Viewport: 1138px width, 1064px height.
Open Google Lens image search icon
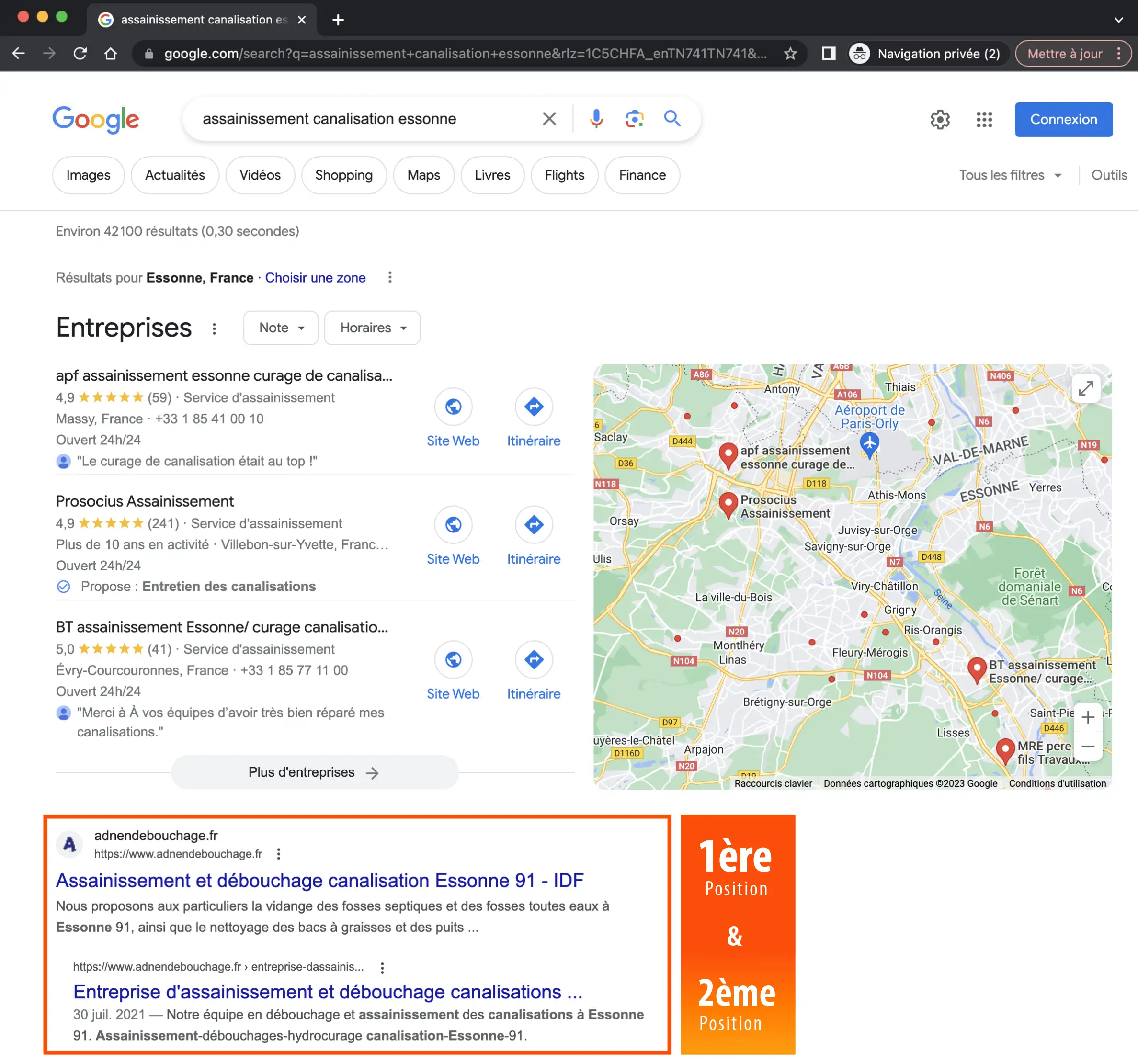click(x=634, y=118)
